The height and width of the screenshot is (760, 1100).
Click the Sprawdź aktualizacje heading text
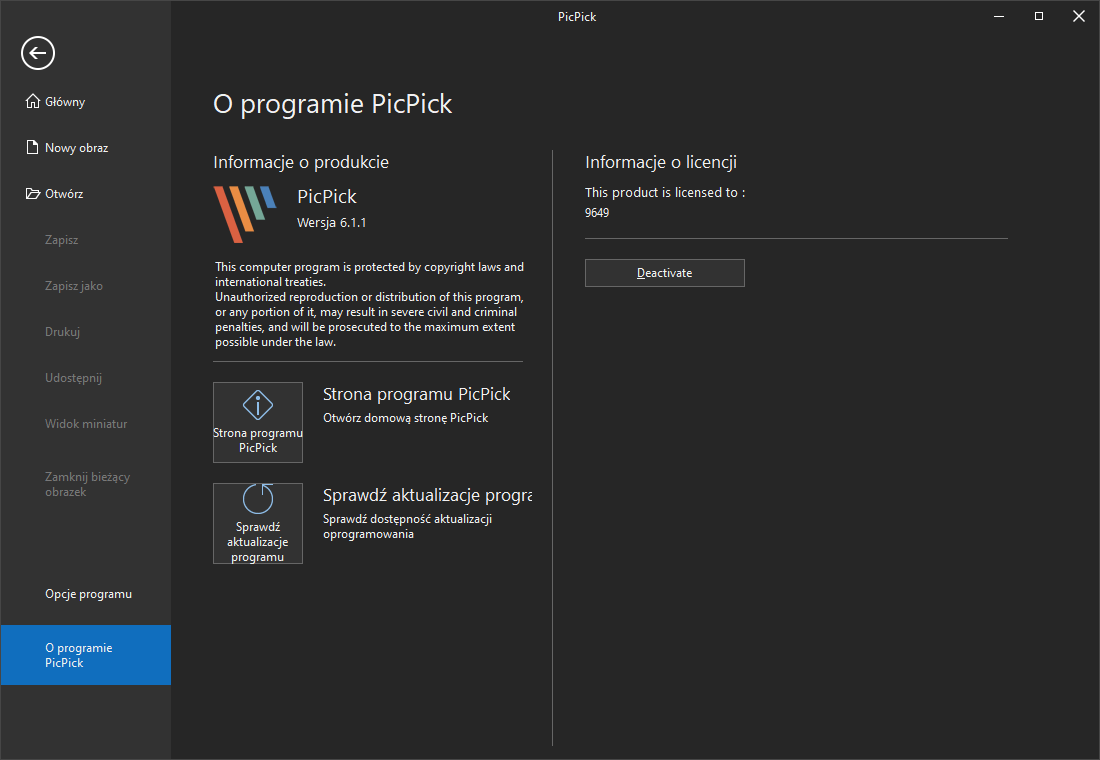pos(427,495)
